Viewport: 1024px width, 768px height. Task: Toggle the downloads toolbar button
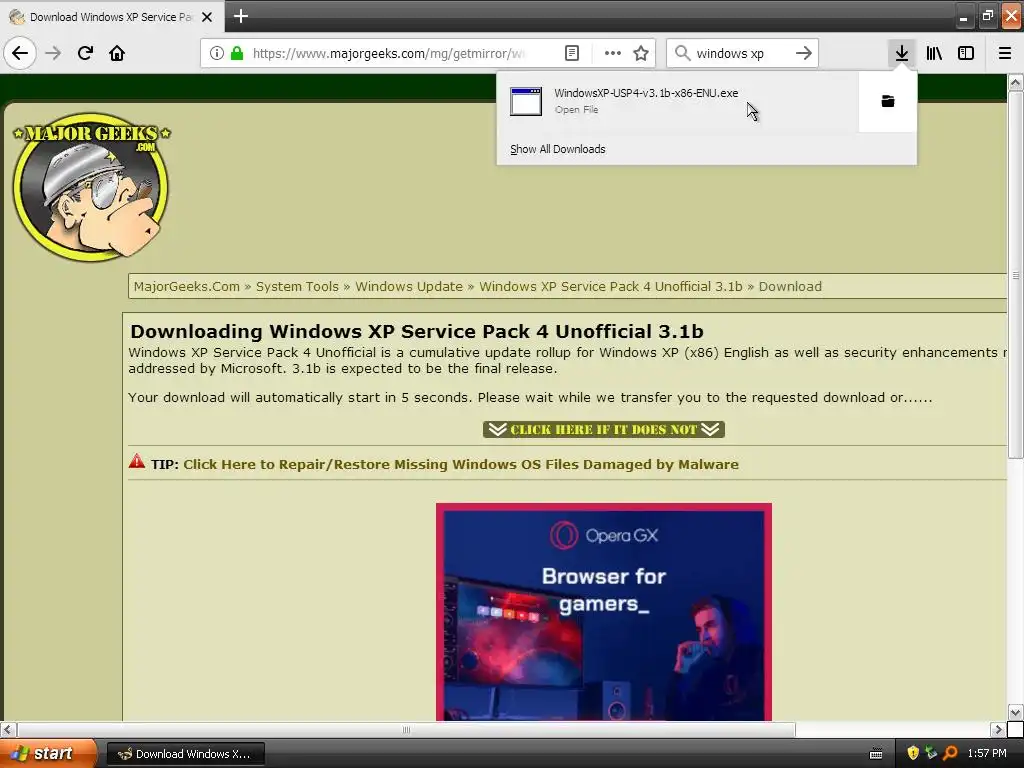click(x=902, y=54)
